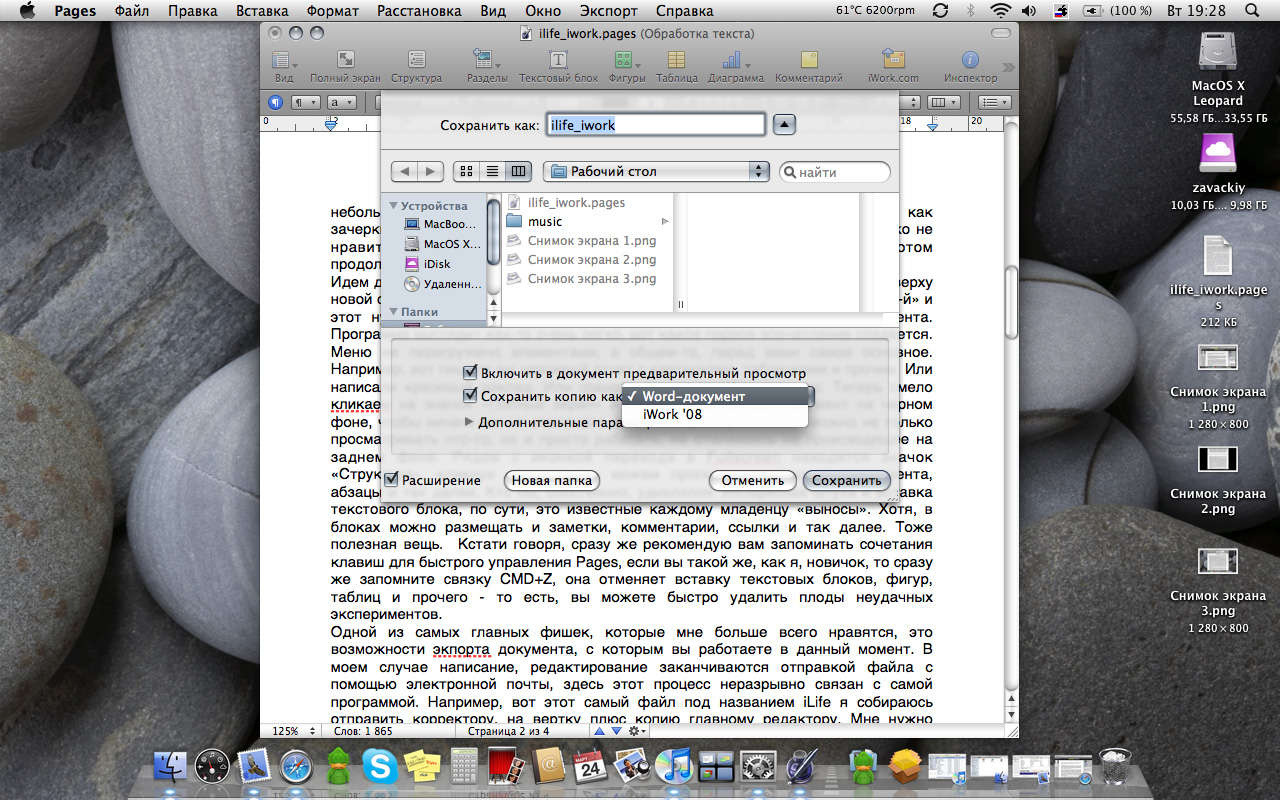1280x800 pixels.
Task: Collapse the save dialog with arrow button
Action: tap(785, 125)
